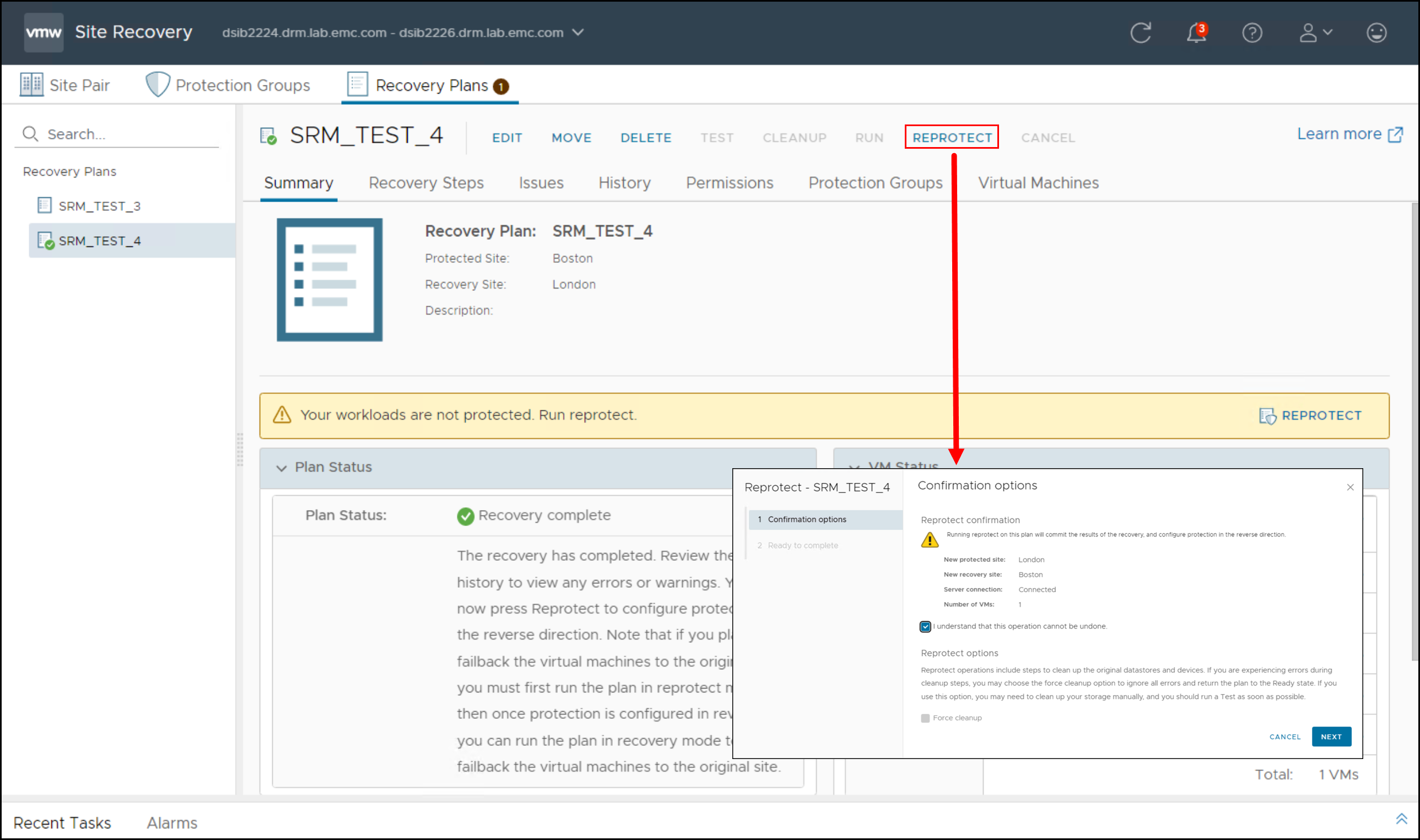Click the 'London' recovery site value
1420x840 pixels.
click(x=574, y=284)
